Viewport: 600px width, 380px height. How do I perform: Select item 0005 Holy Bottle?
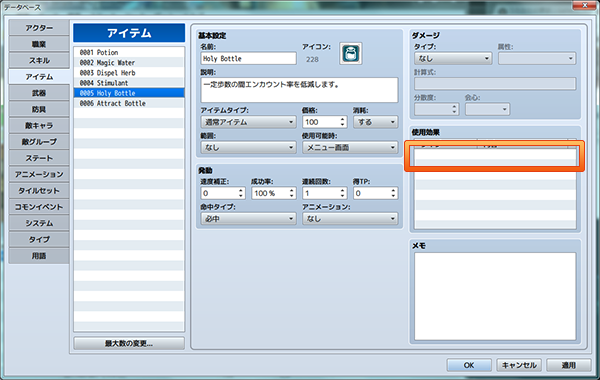point(129,93)
